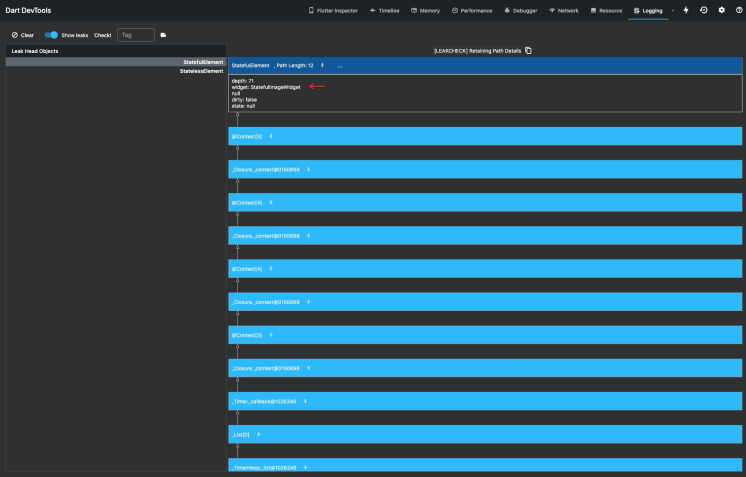Trigger hot reload via lightning bolt icon
The image size is (746, 477).
[x=686, y=10]
